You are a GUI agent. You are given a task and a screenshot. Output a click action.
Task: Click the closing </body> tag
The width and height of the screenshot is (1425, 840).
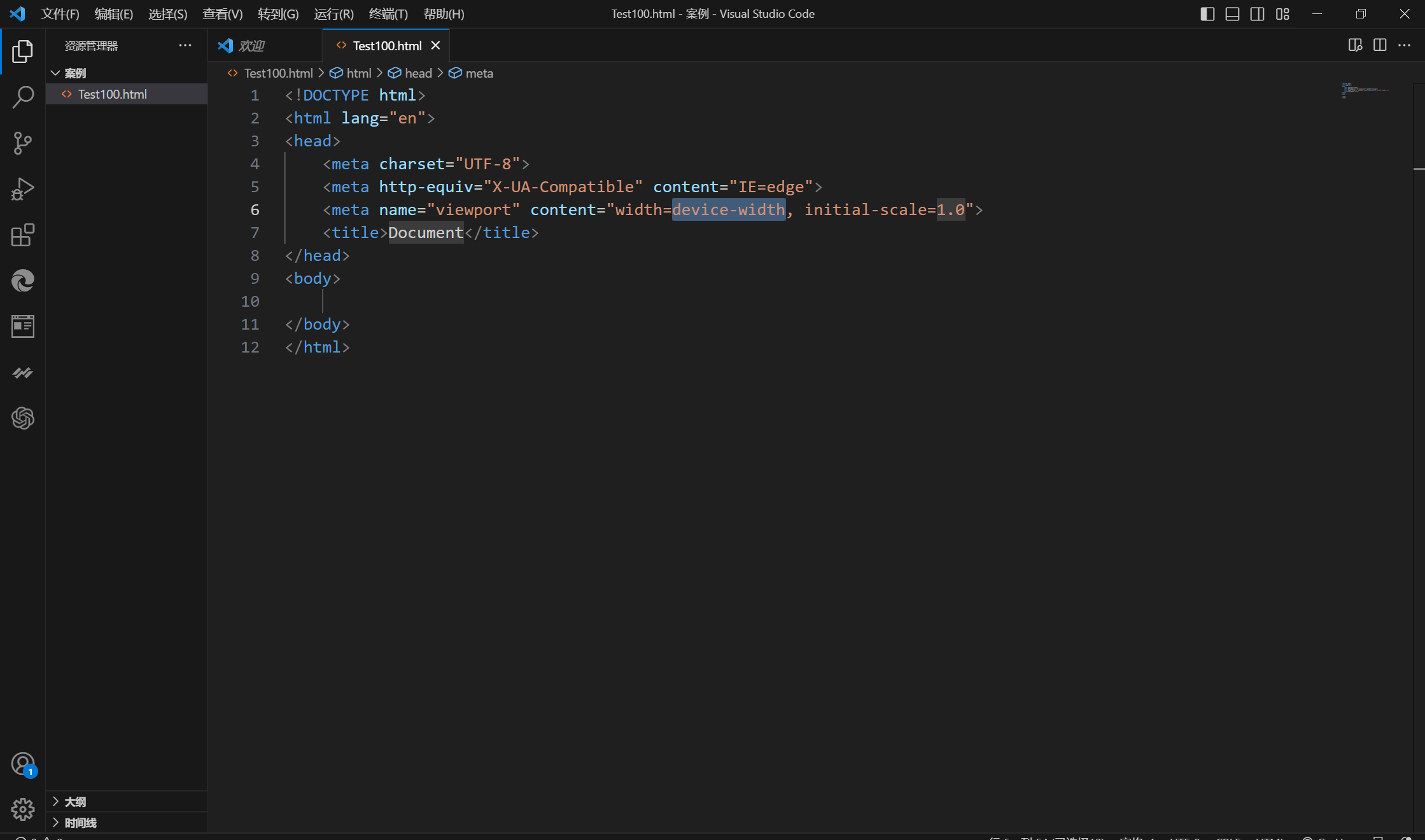pyautogui.click(x=318, y=324)
